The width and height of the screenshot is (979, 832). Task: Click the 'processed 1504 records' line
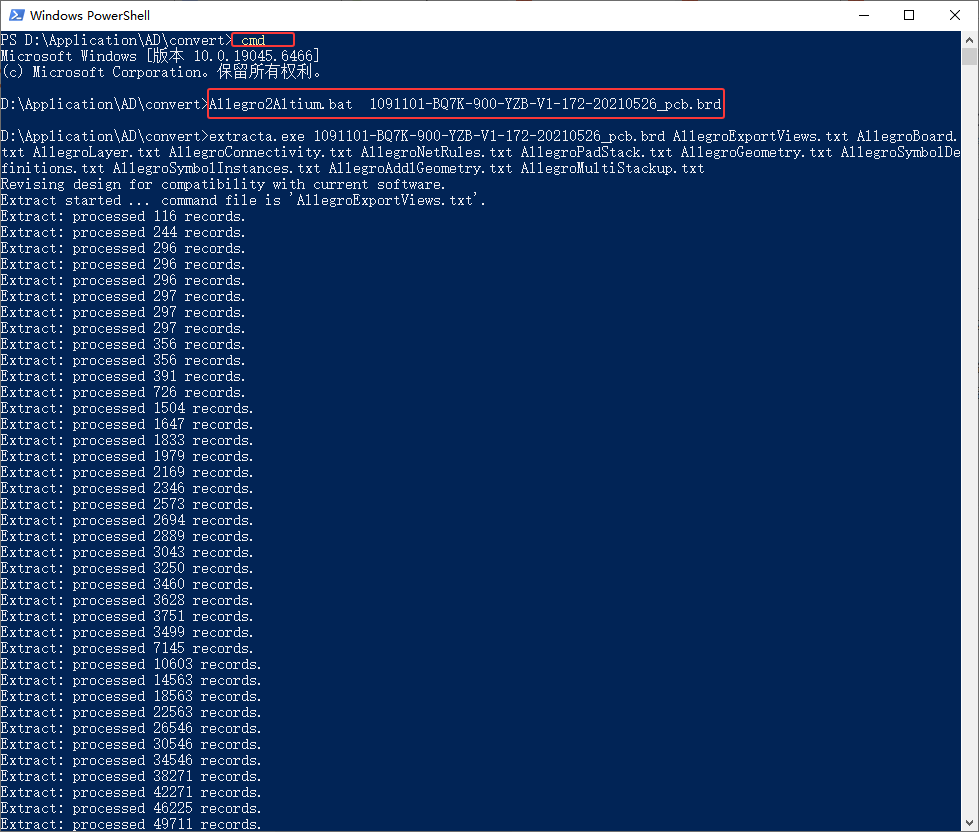click(127, 408)
